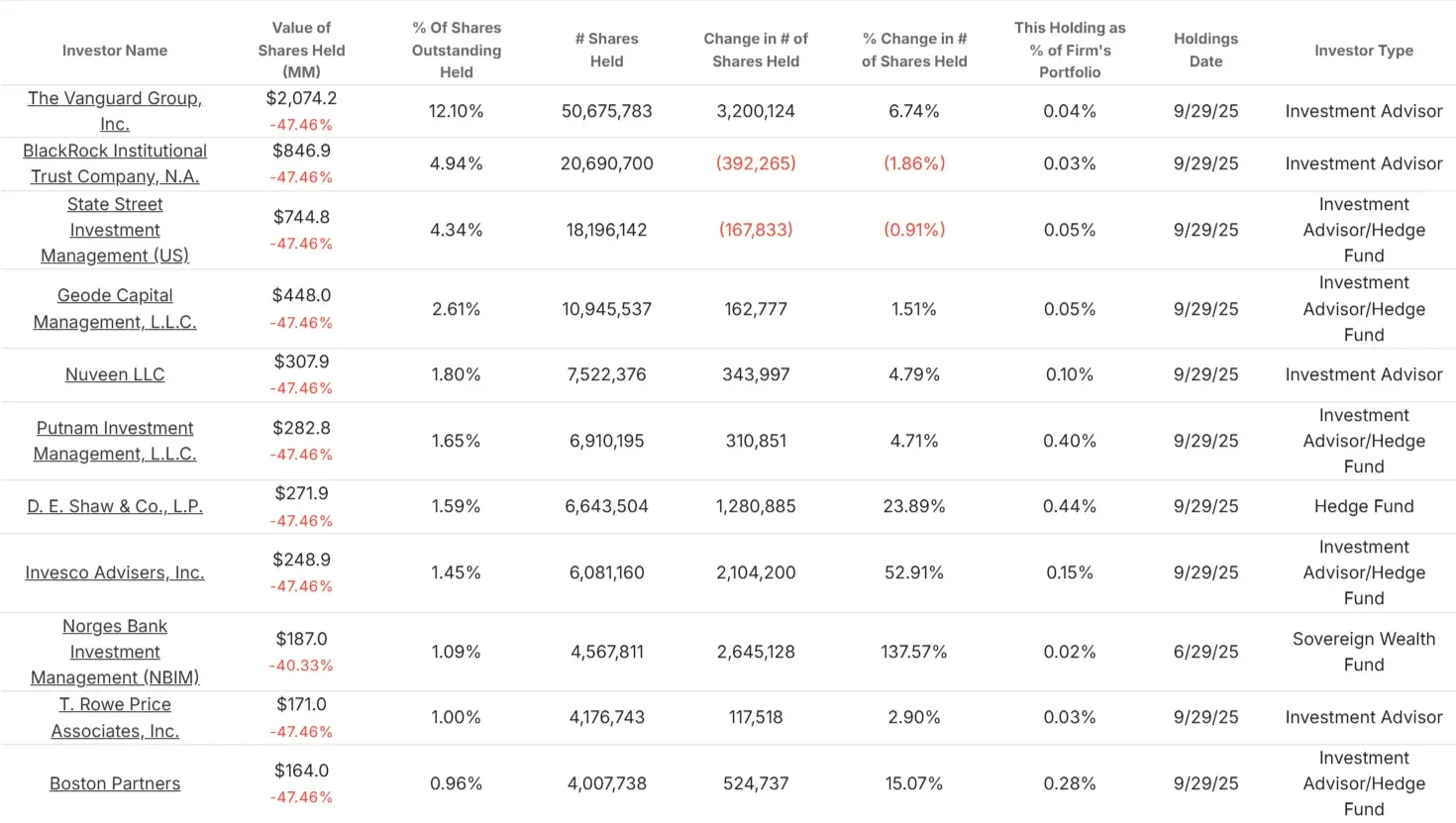
Task: Click the This Holding as % of Firm's Portfolio header
Action: [x=1070, y=50]
